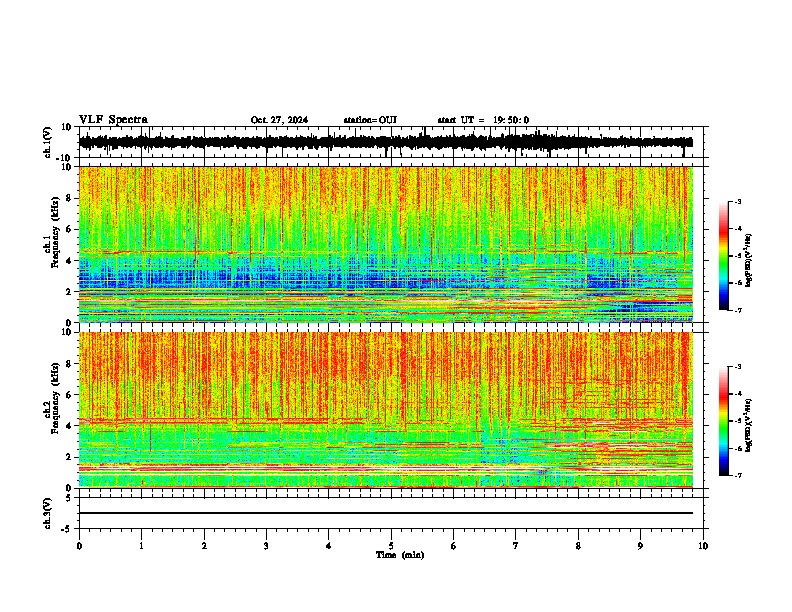Click the time axis tick label '3'

(266, 546)
